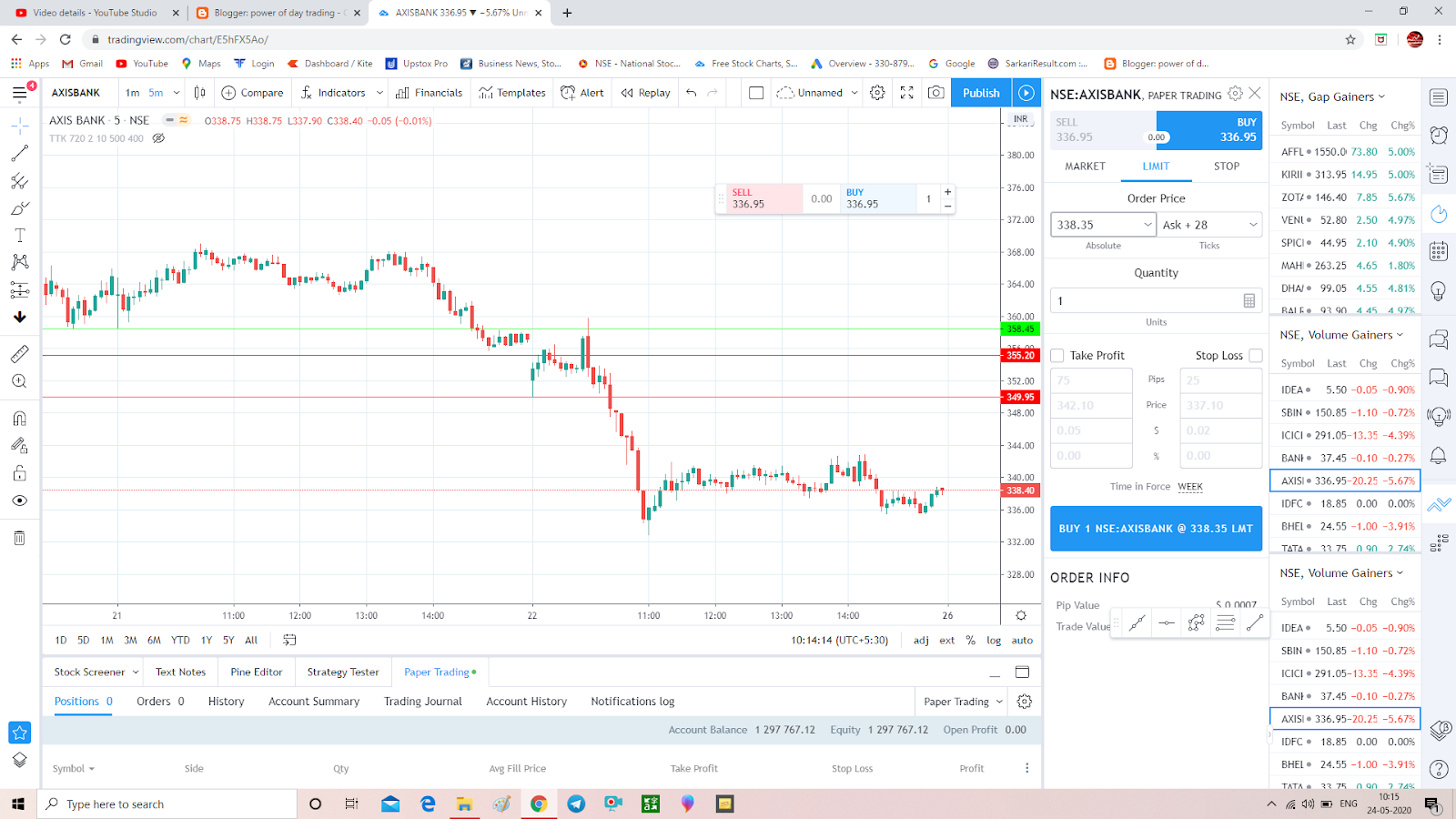Open Telegram from the taskbar
Screen dimensions: 1456x819
pos(576,804)
